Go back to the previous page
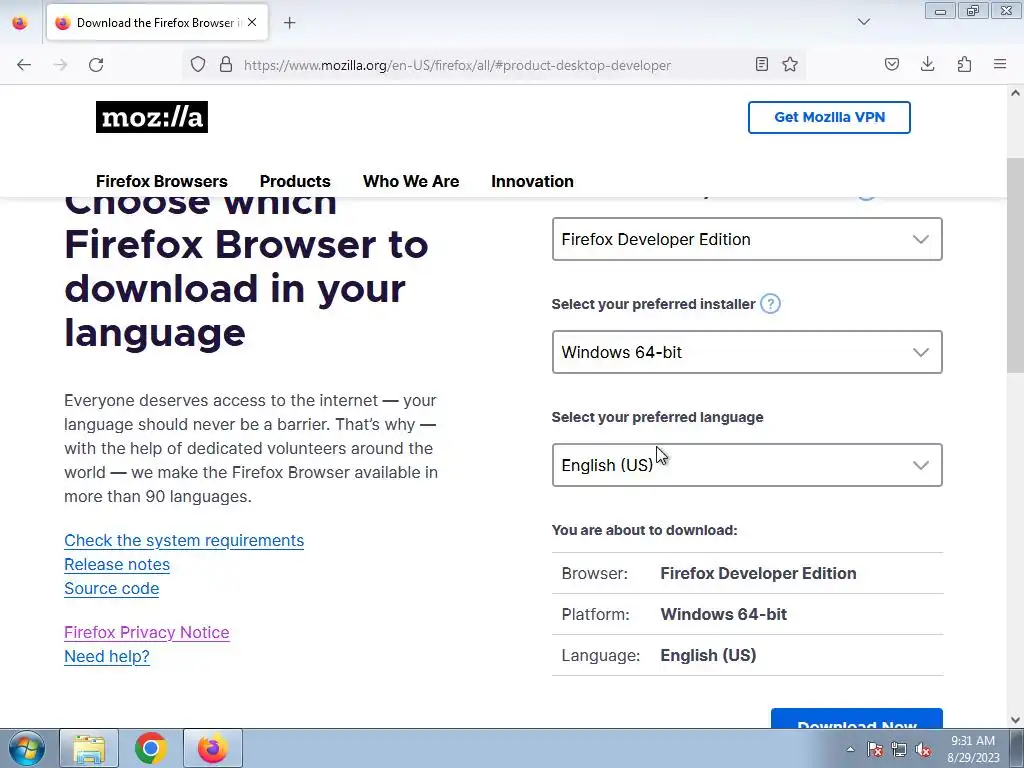This screenshot has width=1024, height=768. click(x=24, y=65)
